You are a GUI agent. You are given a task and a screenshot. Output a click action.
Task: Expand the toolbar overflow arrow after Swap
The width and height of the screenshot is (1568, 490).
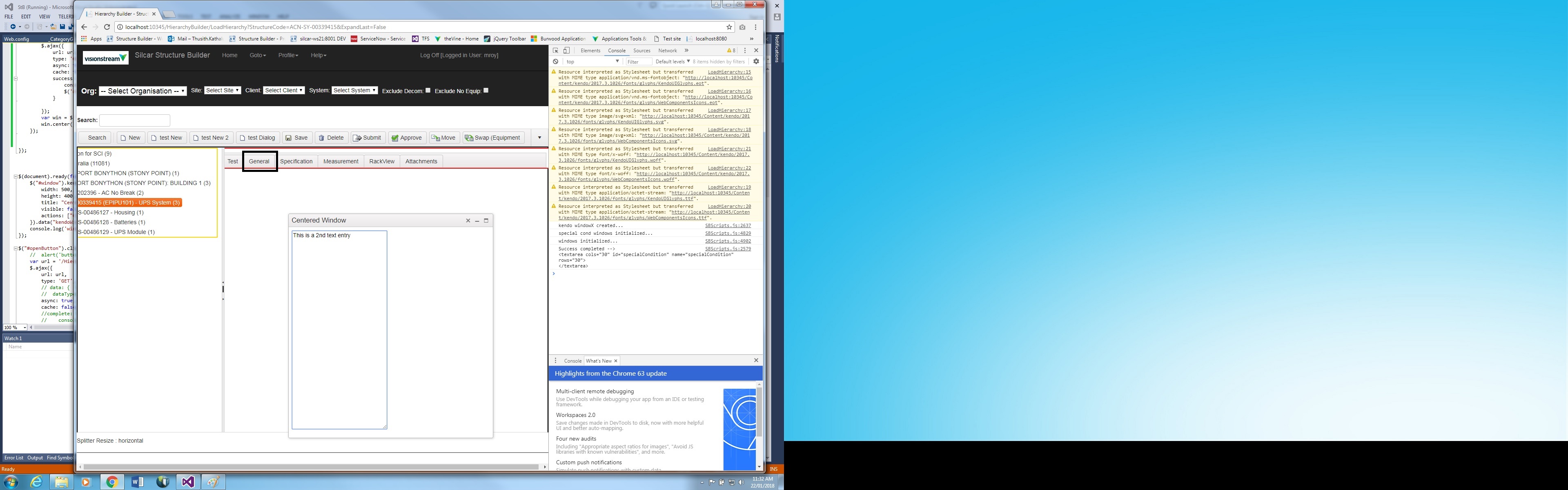click(539, 138)
